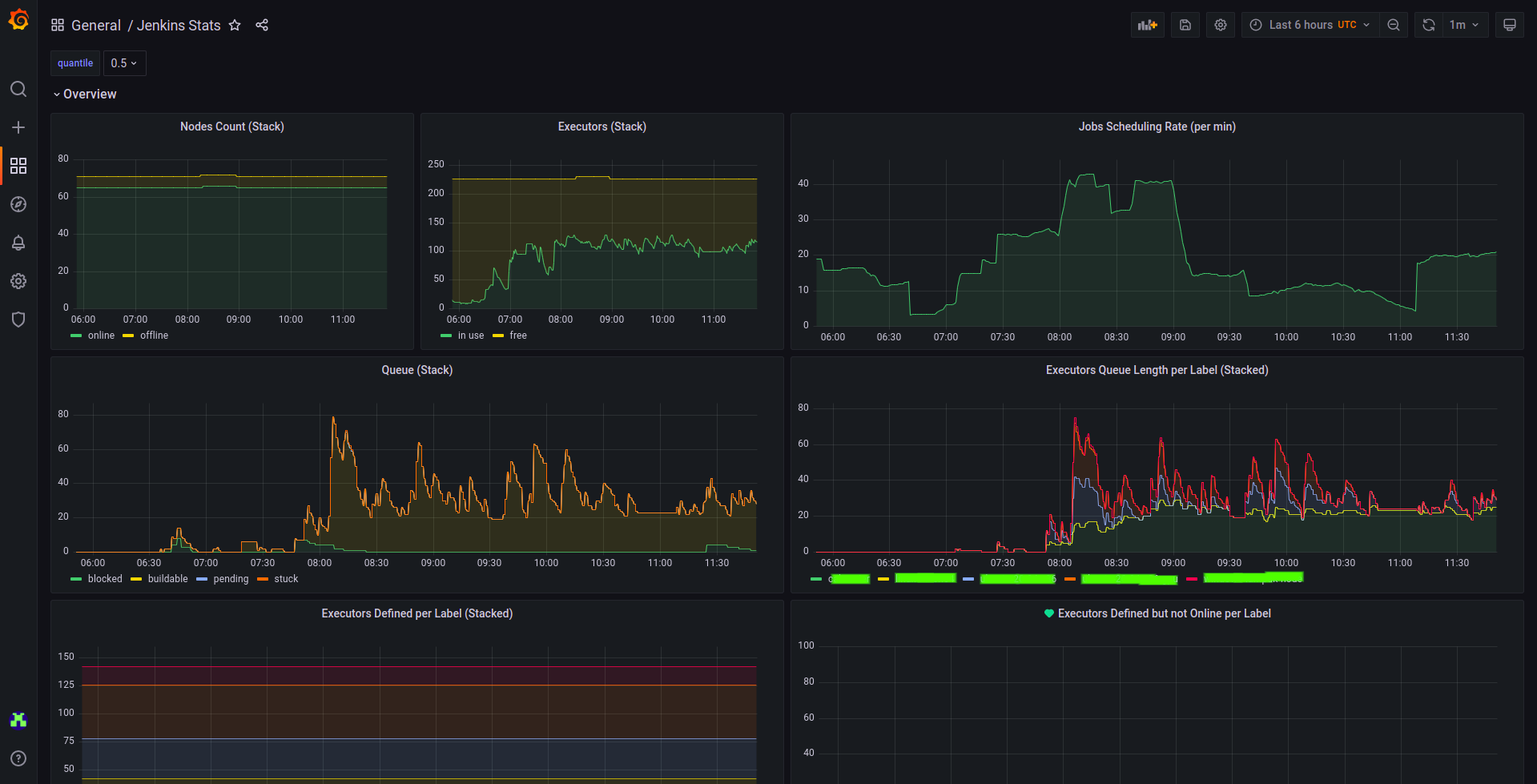Click the Add panel icon in toolbar
The height and width of the screenshot is (784, 1537).
[x=1147, y=25]
